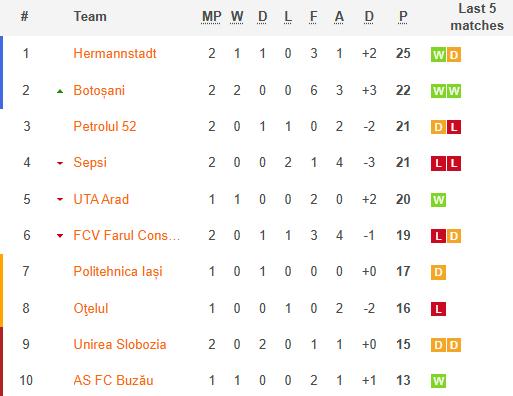
Task: Open FCV Farul Constanța team link
Action: 127,235
